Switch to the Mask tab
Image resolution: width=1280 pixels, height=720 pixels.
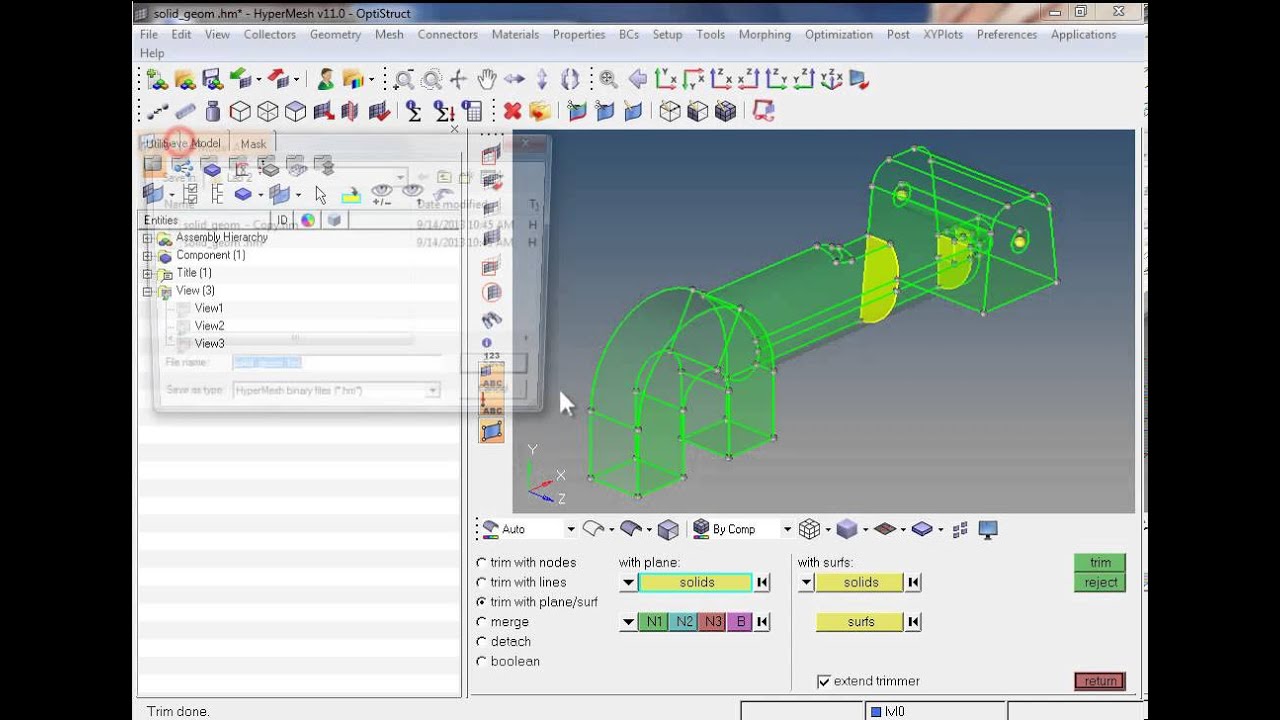coord(253,144)
